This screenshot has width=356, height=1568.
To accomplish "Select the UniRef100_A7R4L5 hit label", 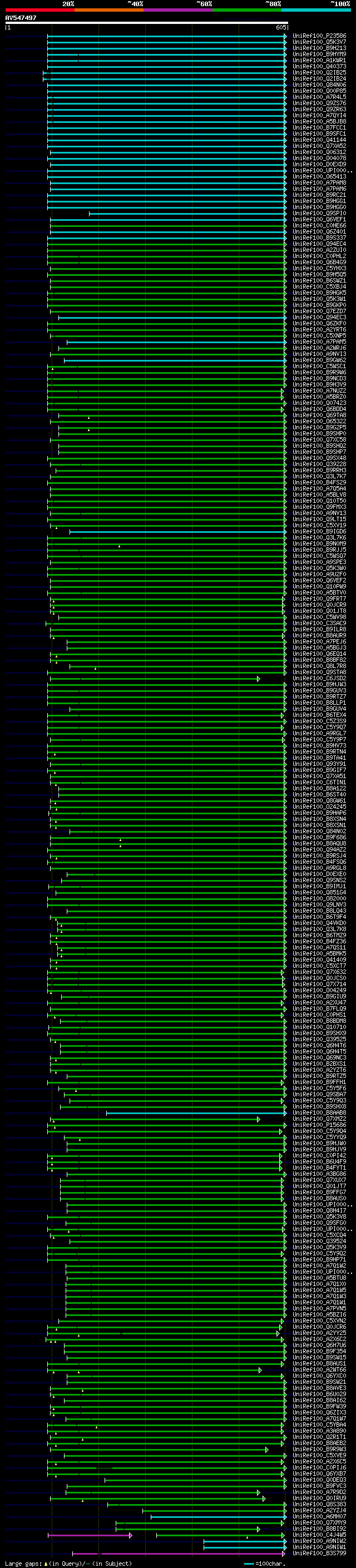I will 319,97.
